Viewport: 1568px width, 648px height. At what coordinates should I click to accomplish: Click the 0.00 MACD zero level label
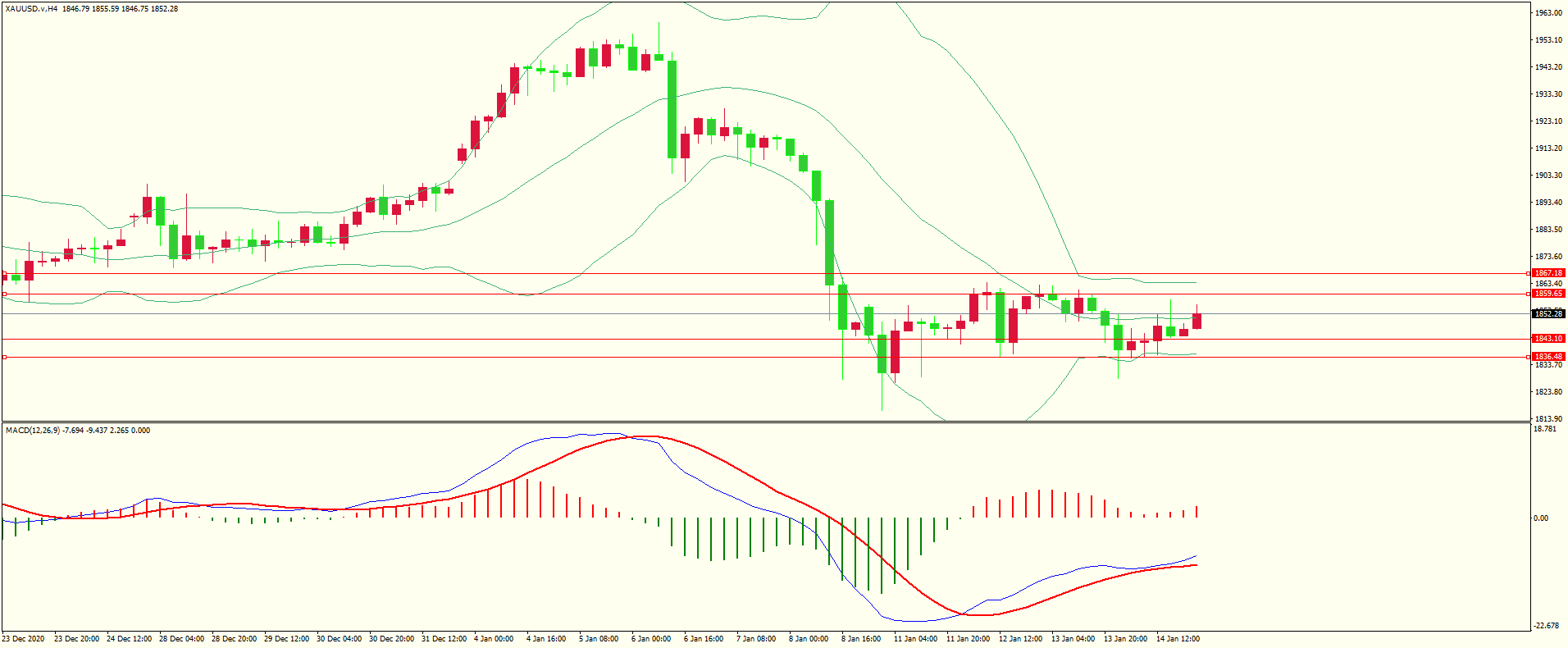pyautogui.click(x=1541, y=518)
